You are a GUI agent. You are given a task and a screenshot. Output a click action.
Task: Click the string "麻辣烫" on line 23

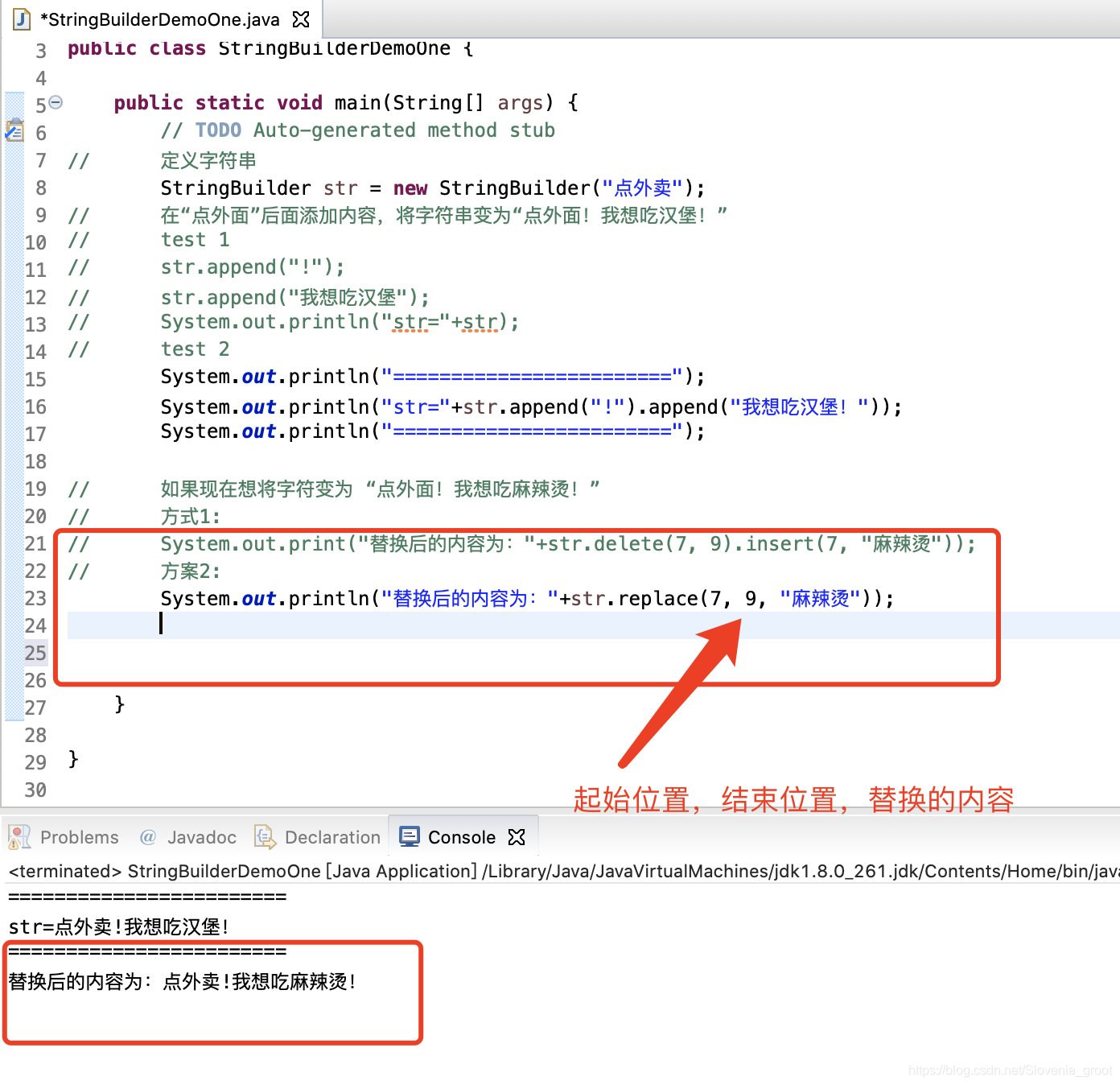tap(820, 598)
